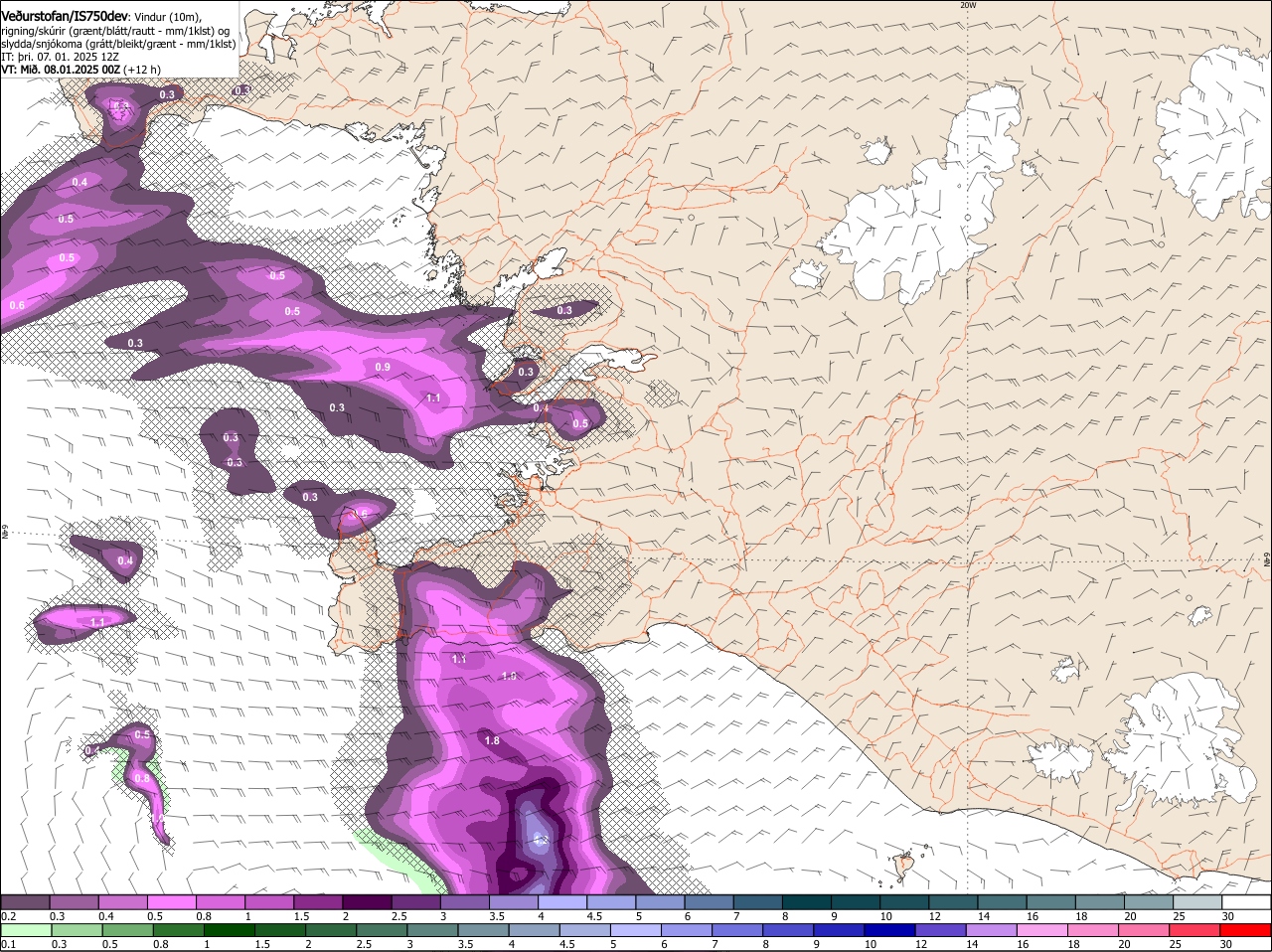Click the upper legend swatch starting at 0.2
Viewport: 1272px width, 952px height.
(x=26, y=902)
